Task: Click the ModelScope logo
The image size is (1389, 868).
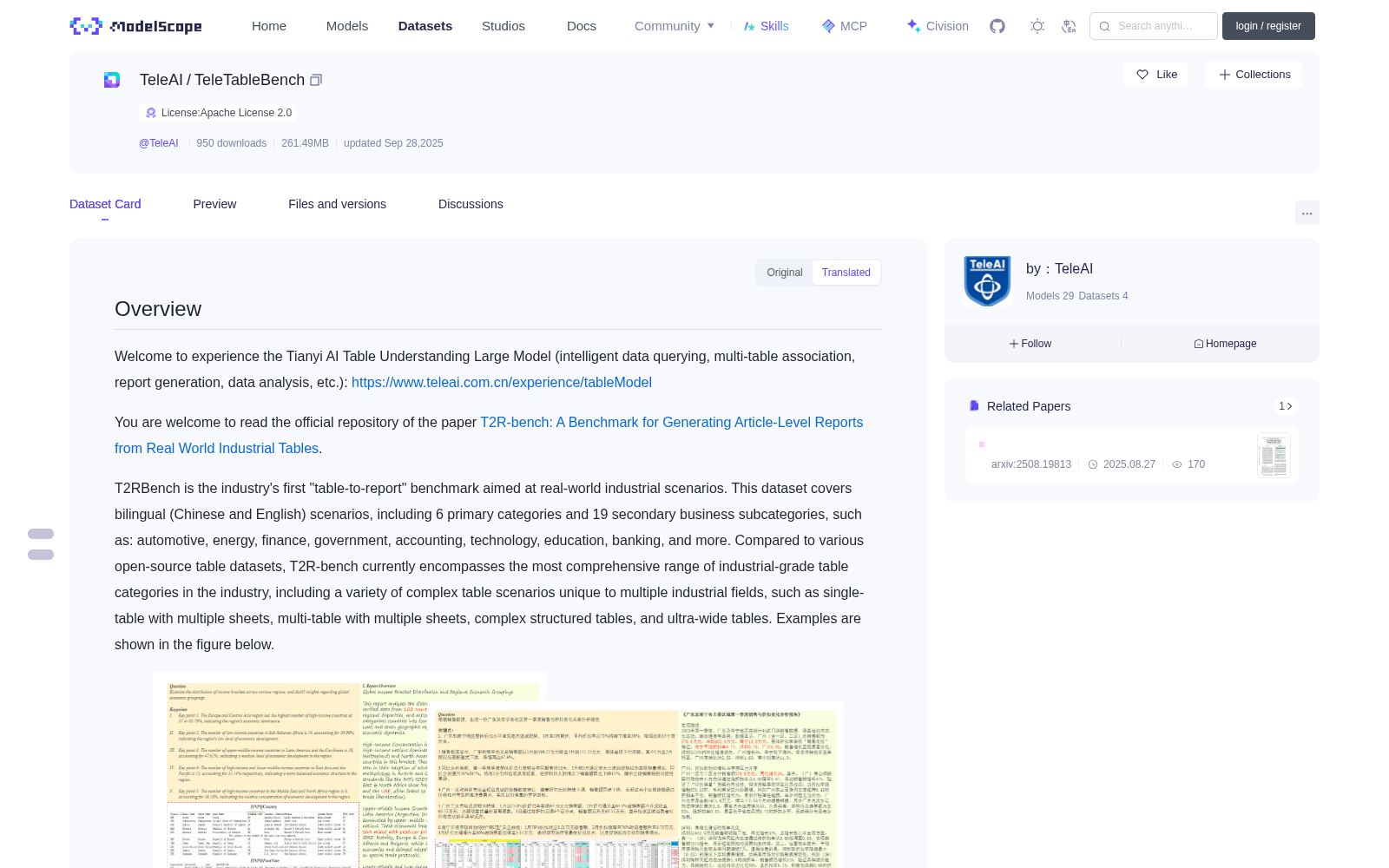Action: [x=136, y=26]
